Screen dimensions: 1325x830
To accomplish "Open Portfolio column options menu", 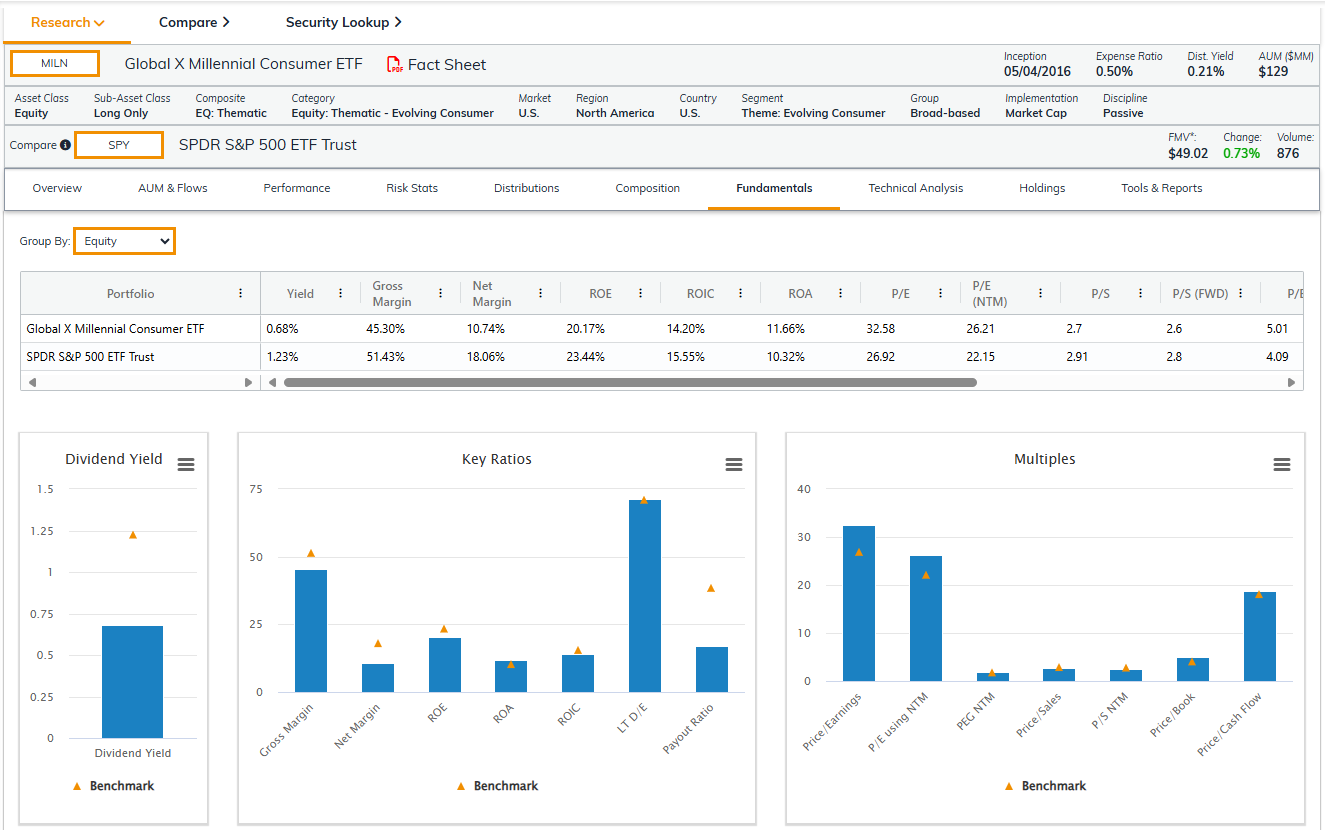I will pyautogui.click(x=241, y=293).
